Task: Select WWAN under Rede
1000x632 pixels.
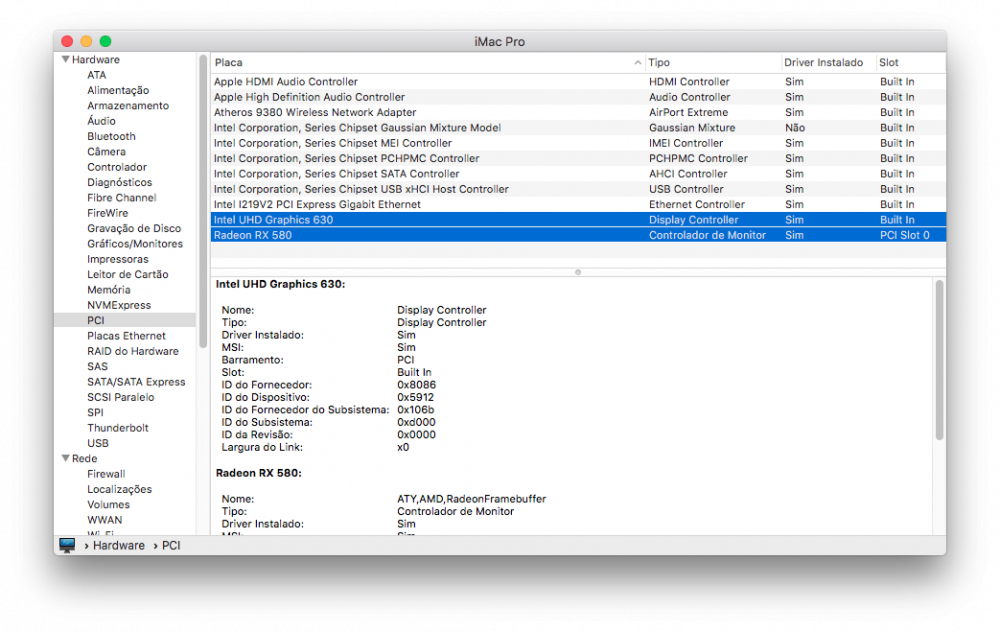Action: [x=105, y=520]
